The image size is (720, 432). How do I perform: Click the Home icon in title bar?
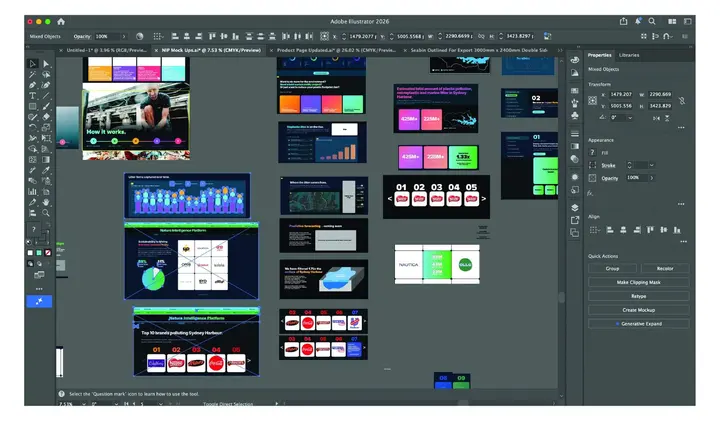pos(61,22)
